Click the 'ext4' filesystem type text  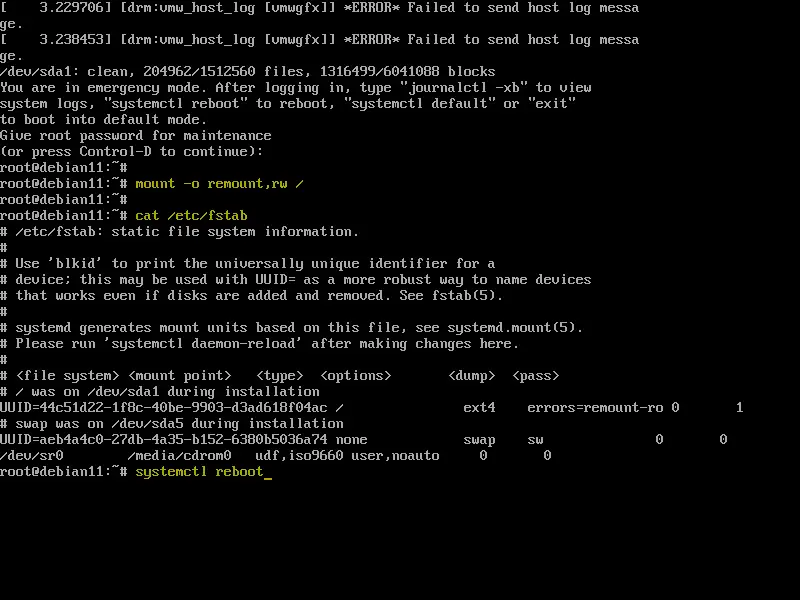(479, 408)
